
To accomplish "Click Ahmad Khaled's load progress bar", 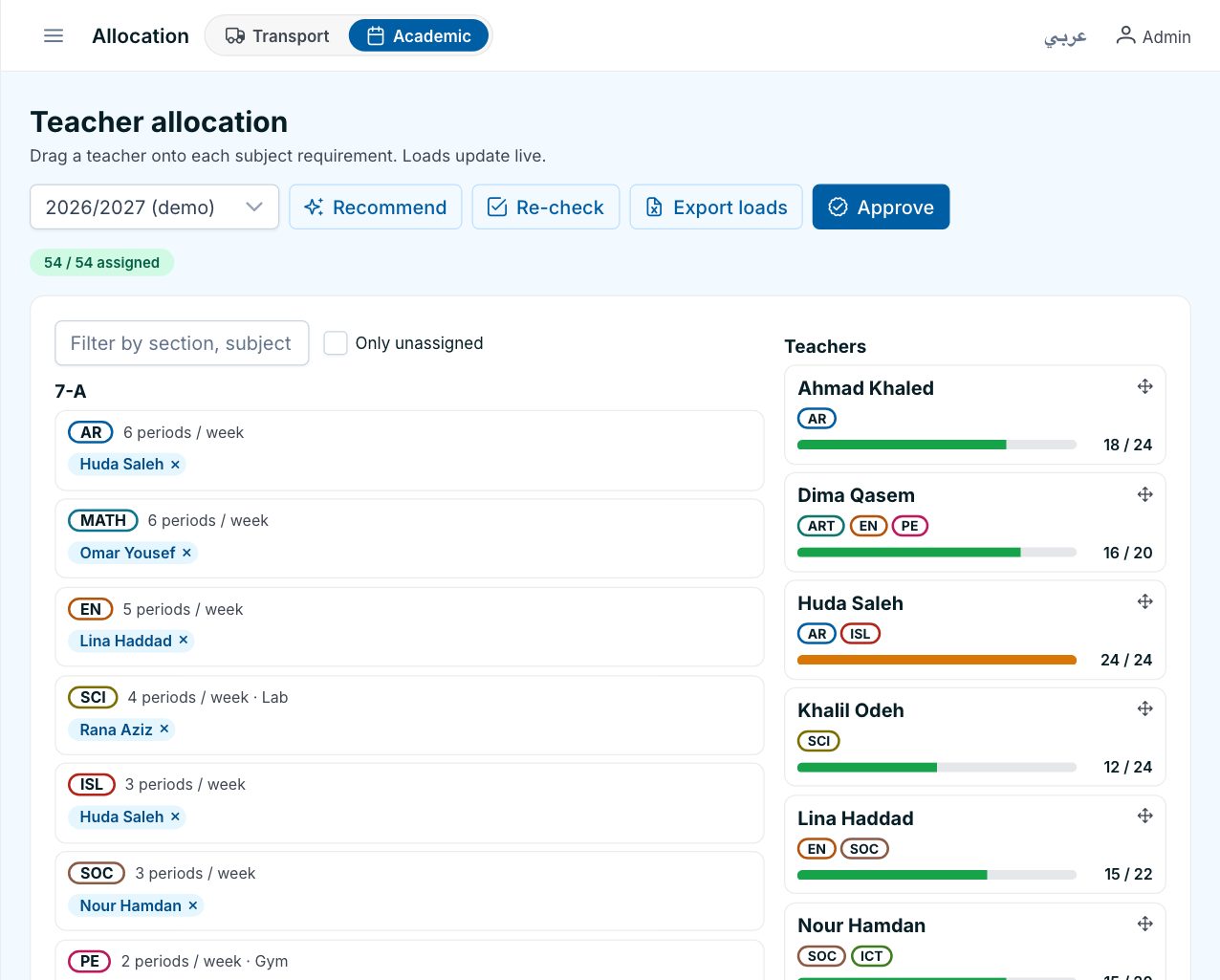I will pos(937,445).
